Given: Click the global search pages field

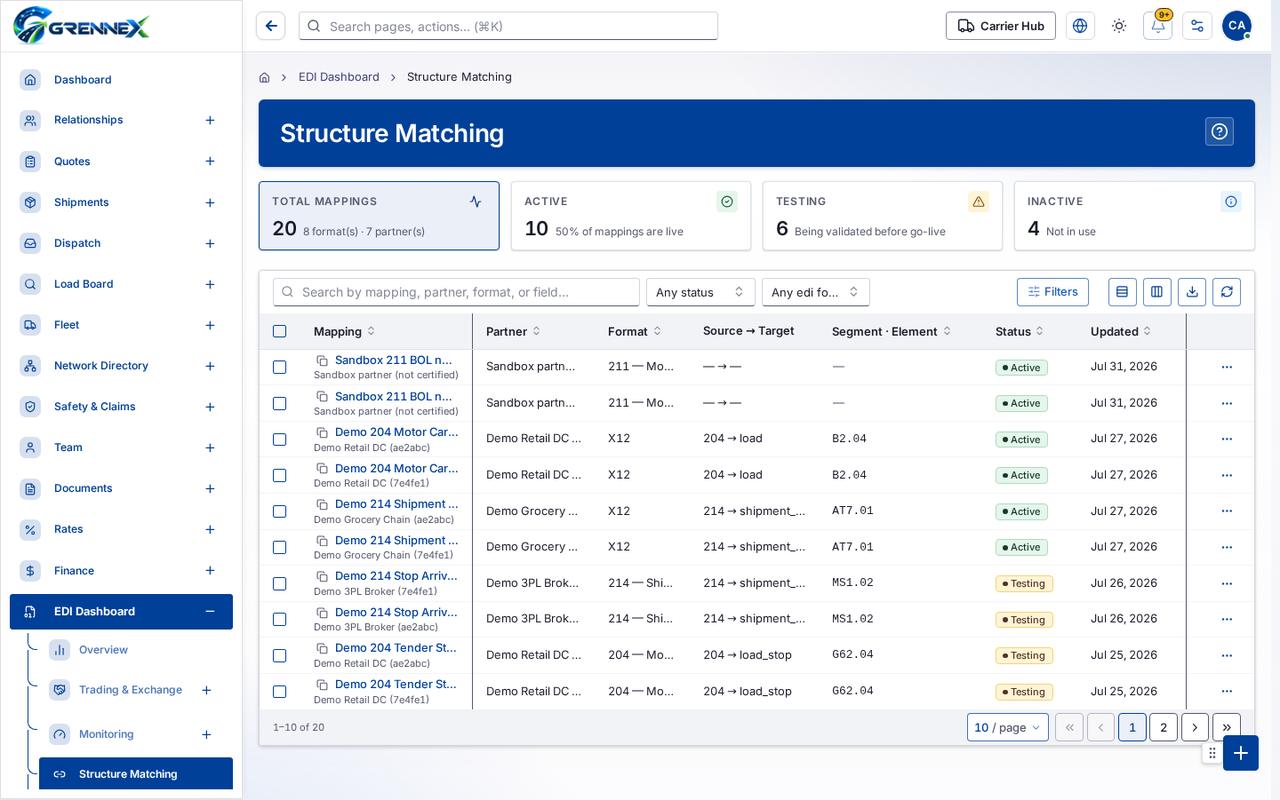Looking at the screenshot, I should pos(508,26).
